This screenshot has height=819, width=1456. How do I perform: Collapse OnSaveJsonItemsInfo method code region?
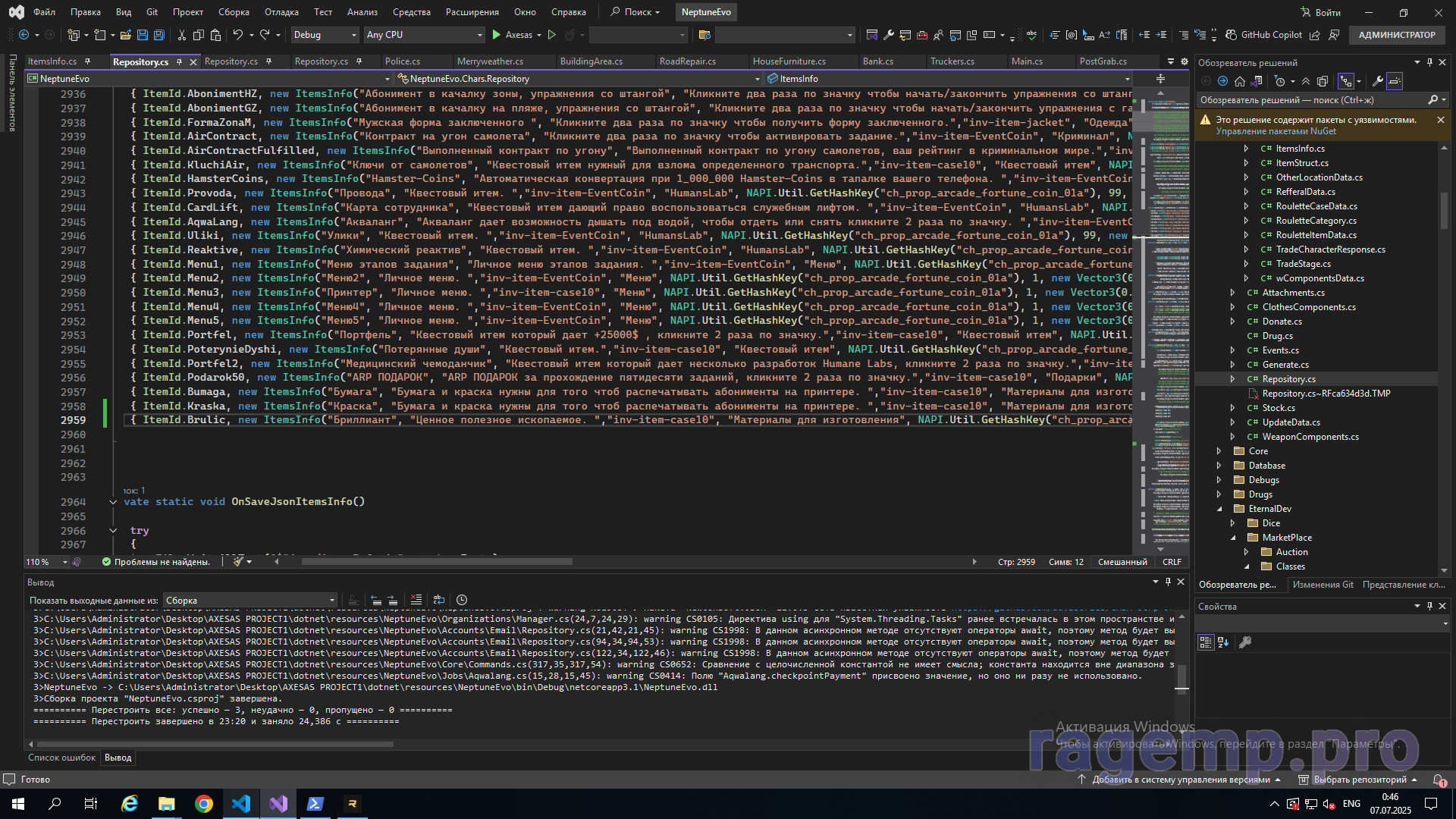coord(113,502)
